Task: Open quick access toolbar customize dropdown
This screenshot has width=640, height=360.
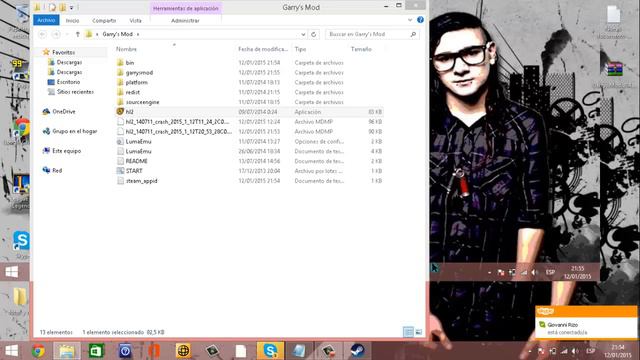Action: point(71,7)
